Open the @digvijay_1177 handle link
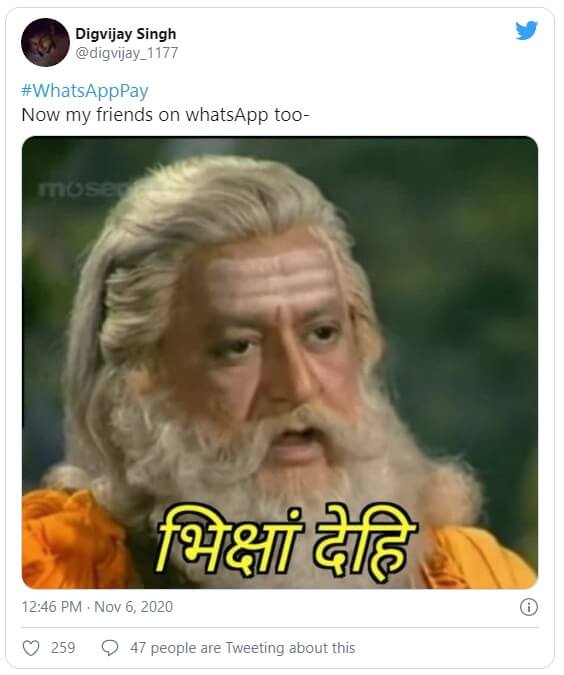This screenshot has height=675, width=564. [127, 53]
